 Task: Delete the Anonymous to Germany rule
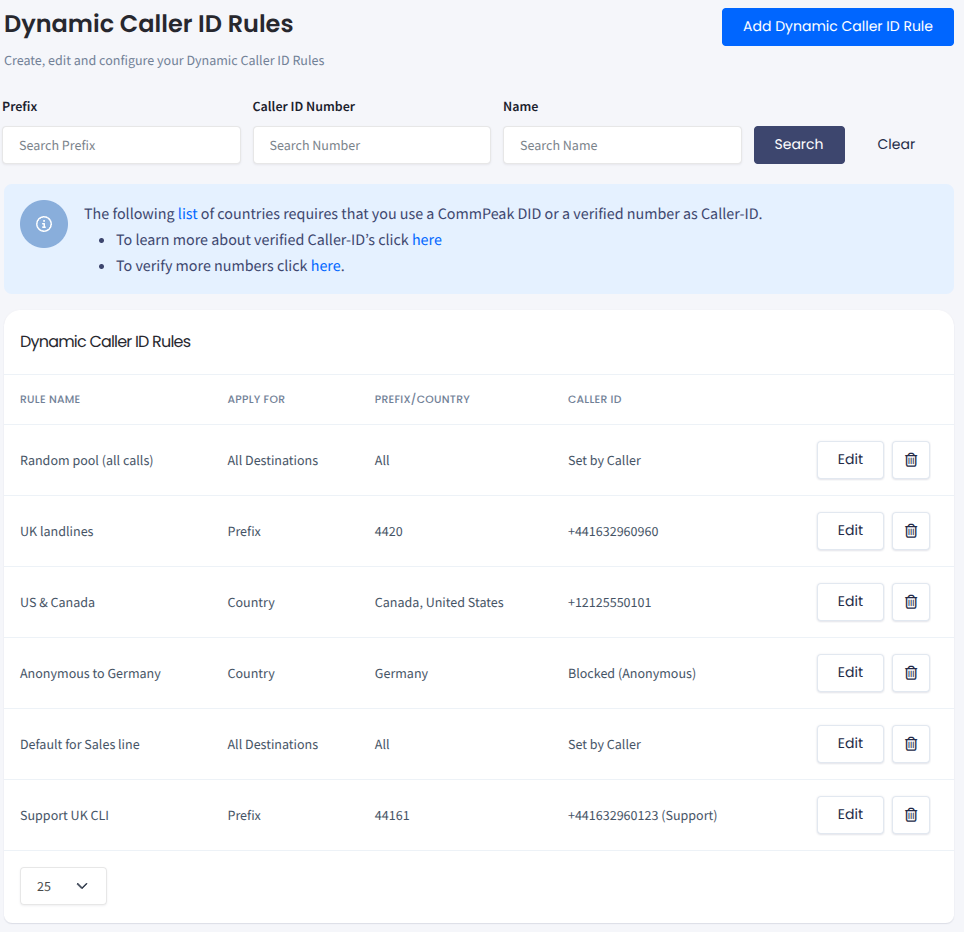click(911, 673)
